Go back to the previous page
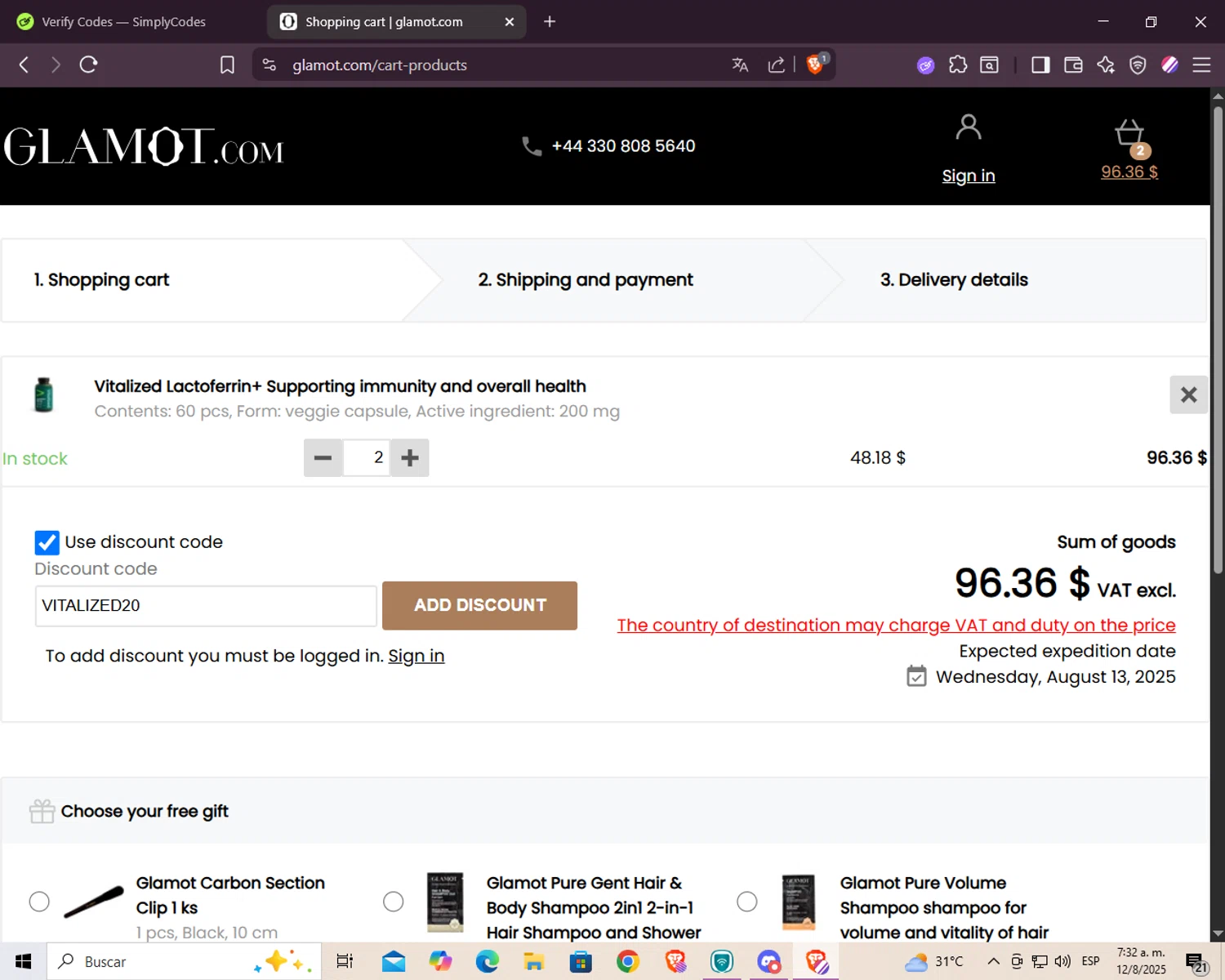 tap(24, 65)
